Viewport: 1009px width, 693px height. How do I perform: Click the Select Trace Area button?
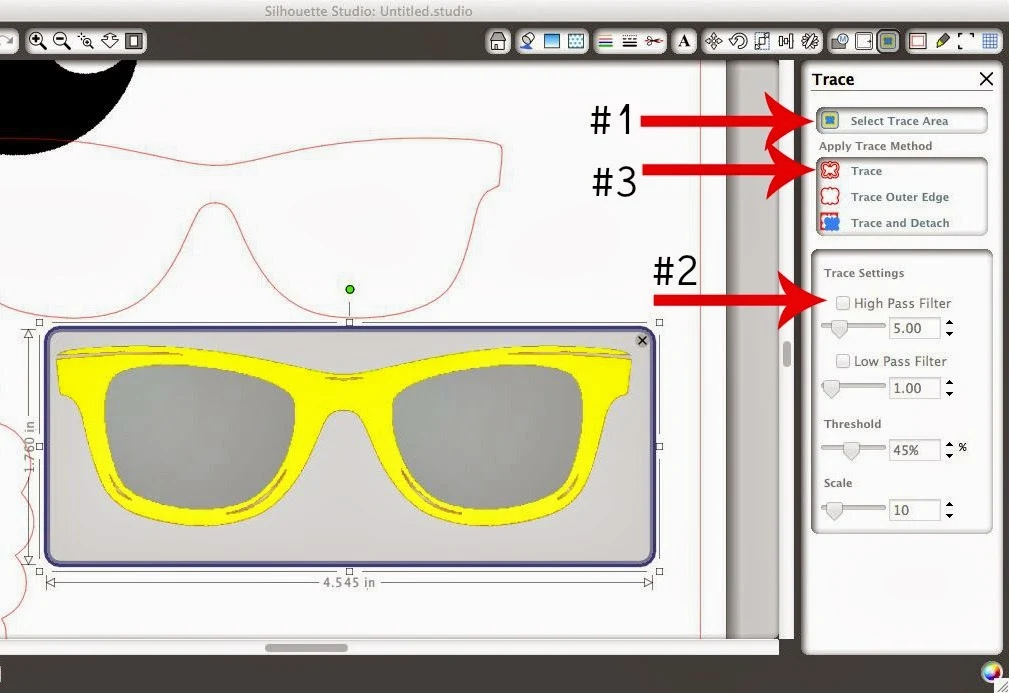[x=900, y=119]
